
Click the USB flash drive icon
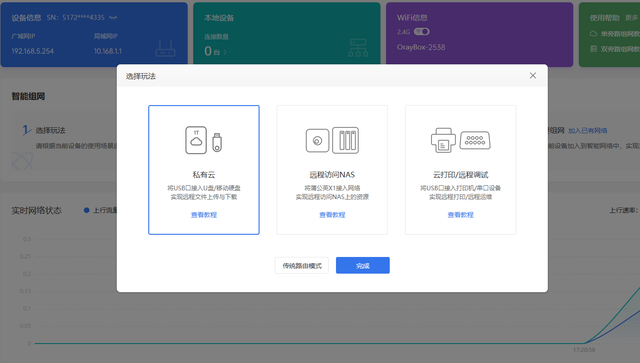pos(217,143)
